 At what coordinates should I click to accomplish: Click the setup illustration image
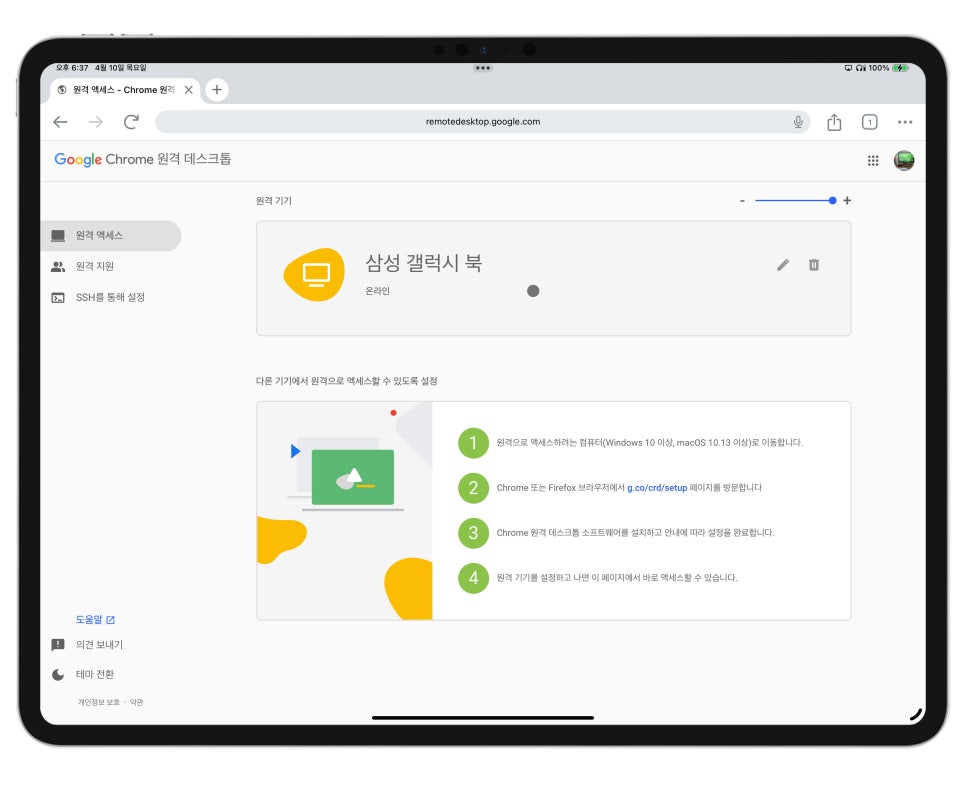pos(344,511)
